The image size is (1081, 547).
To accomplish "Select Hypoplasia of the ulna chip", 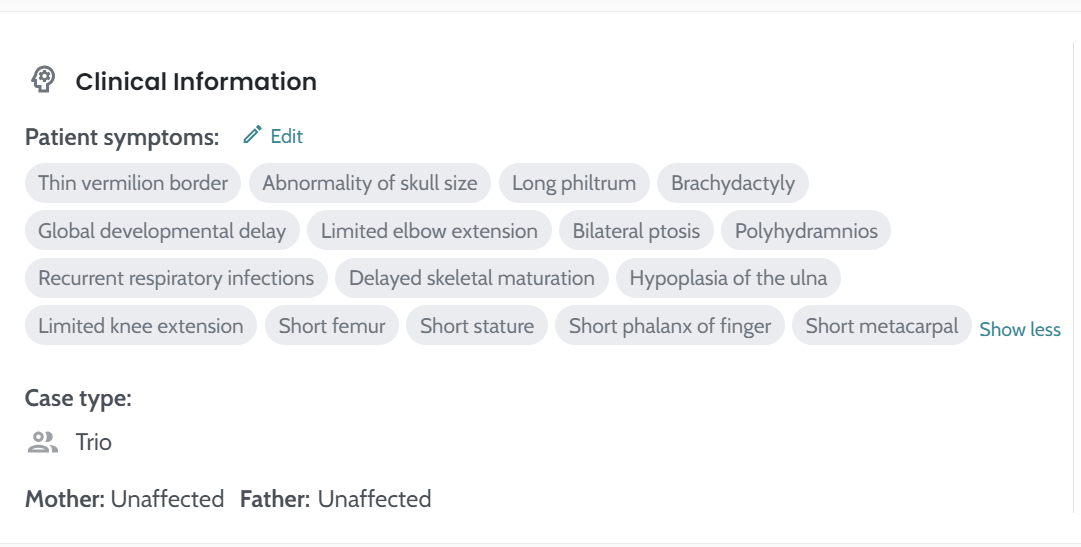I will [728, 278].
